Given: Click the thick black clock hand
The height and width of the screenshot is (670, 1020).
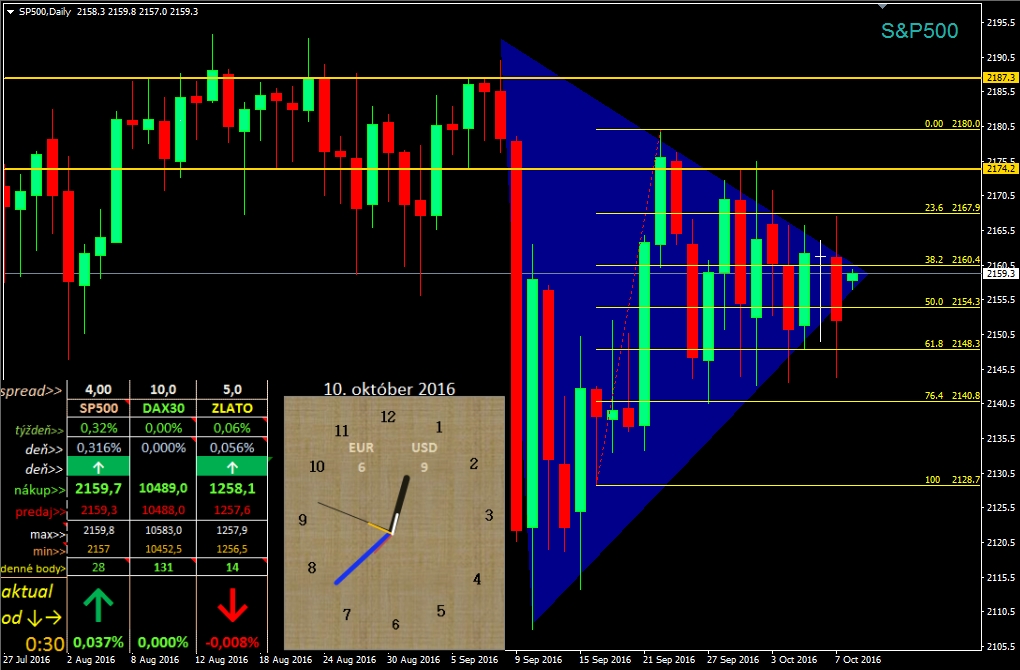Looking at the screenshot, I should click(x=399, y=505).
